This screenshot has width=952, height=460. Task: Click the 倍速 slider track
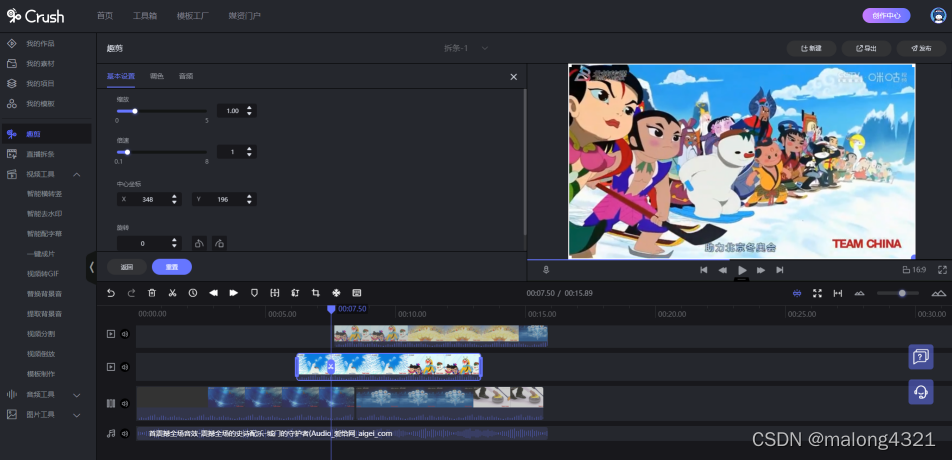(162, 152)
